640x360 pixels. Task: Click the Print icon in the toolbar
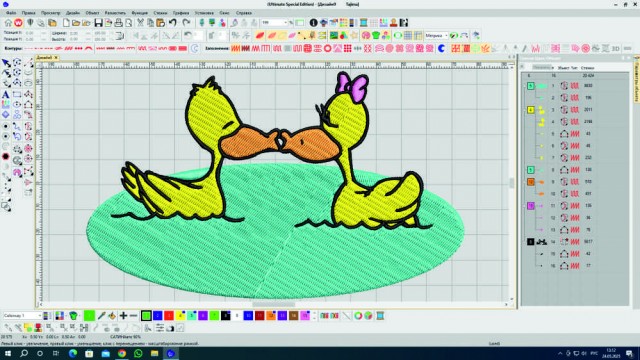click(118, 23)
